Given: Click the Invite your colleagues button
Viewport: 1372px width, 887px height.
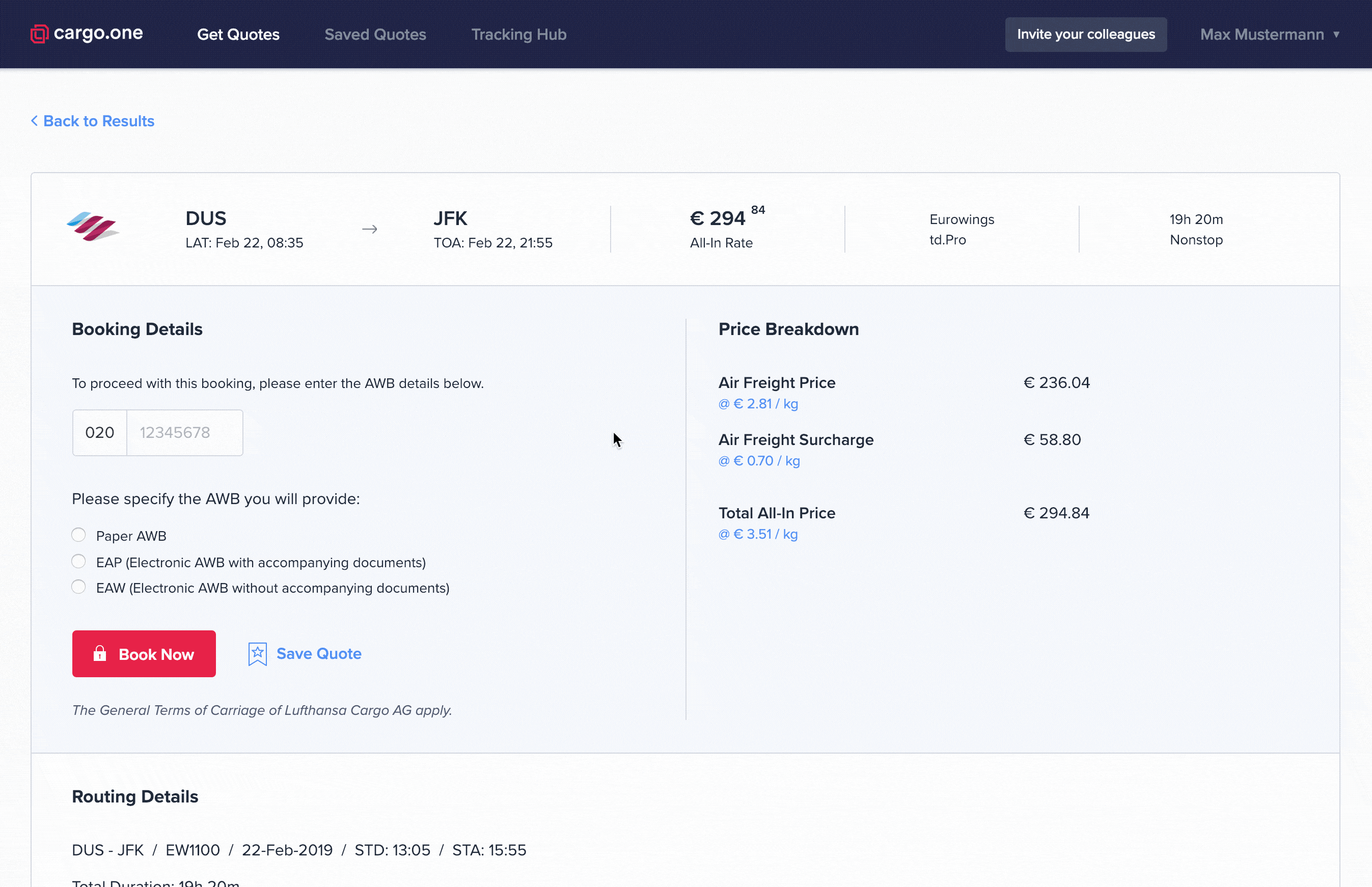Looking at the screenshot, I should pos(1086,34).
